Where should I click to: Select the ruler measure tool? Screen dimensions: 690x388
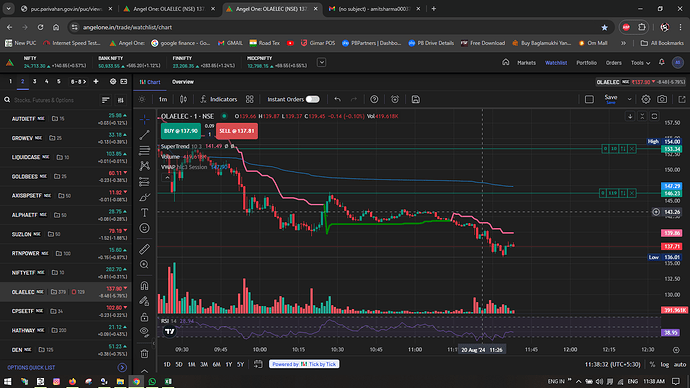click(144, 249)
